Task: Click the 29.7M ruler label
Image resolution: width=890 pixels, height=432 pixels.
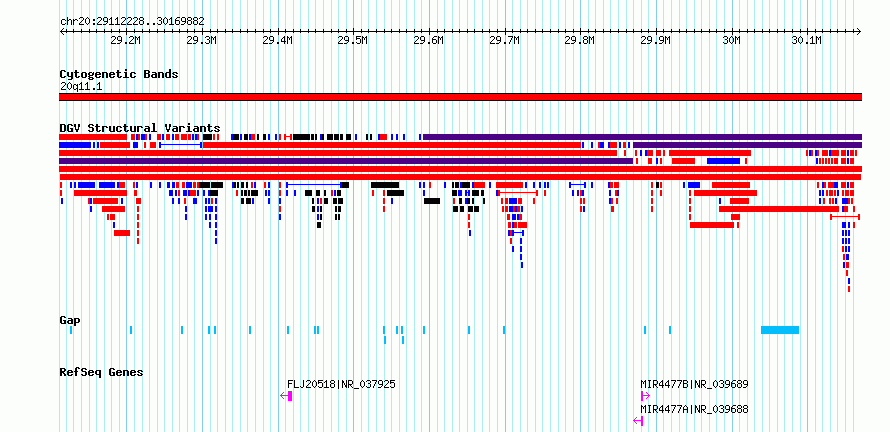Action: (x=504, y=40)
